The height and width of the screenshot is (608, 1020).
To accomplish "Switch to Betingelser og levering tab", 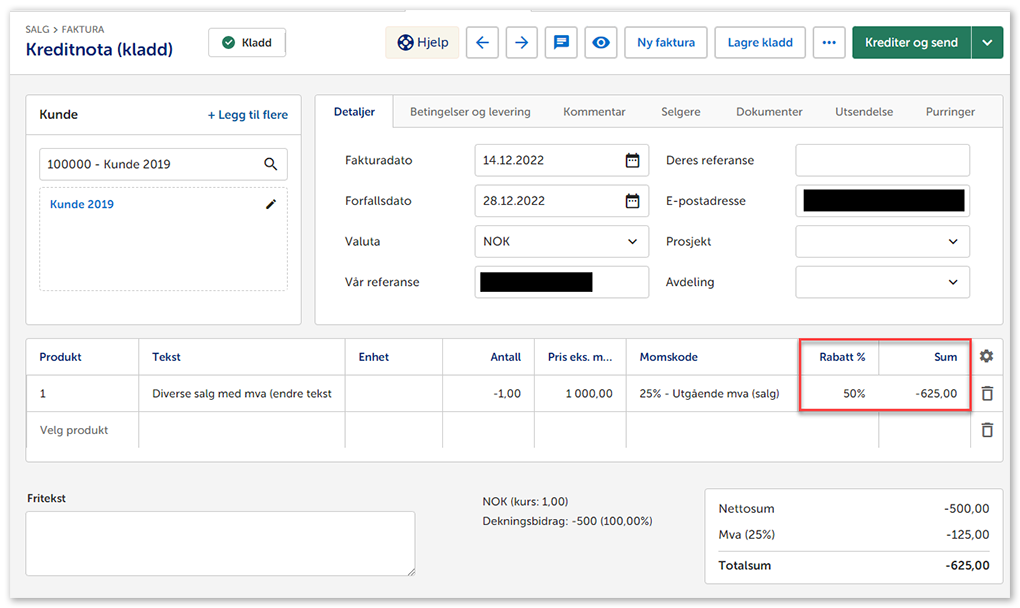I will click(470, 112).
